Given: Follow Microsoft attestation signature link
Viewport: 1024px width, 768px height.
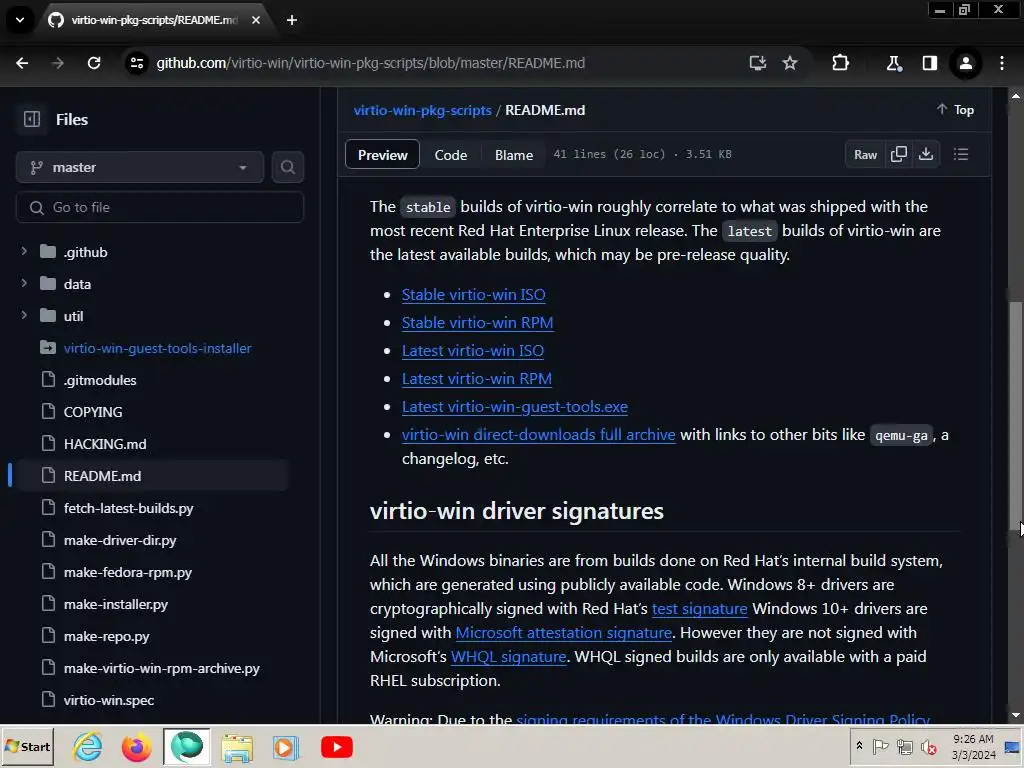Looking at the screenshot, I should [x=564, y=633].
